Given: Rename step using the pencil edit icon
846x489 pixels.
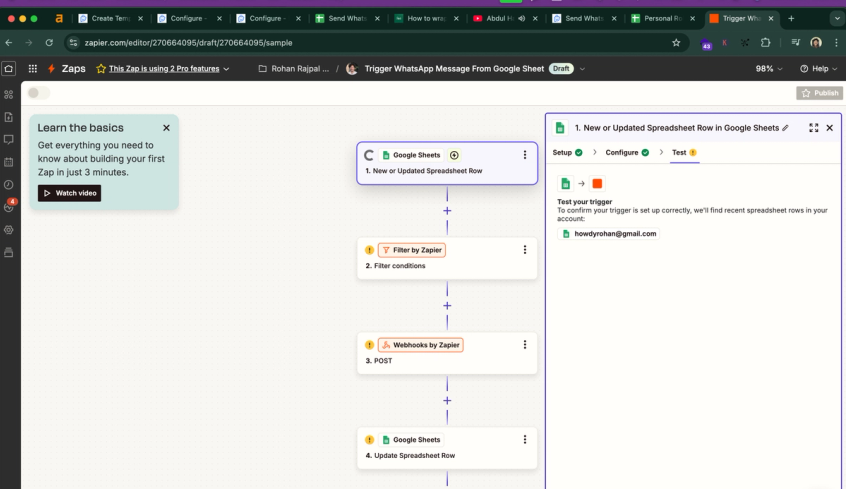Looking at the screenshot, I should pyautogui.click(x=786, y=128).
